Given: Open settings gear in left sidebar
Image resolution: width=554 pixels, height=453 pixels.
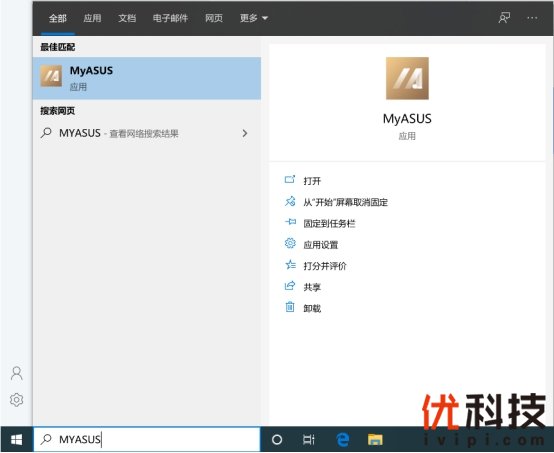Looking at the screenshot, I should click(x=16, y=400).
